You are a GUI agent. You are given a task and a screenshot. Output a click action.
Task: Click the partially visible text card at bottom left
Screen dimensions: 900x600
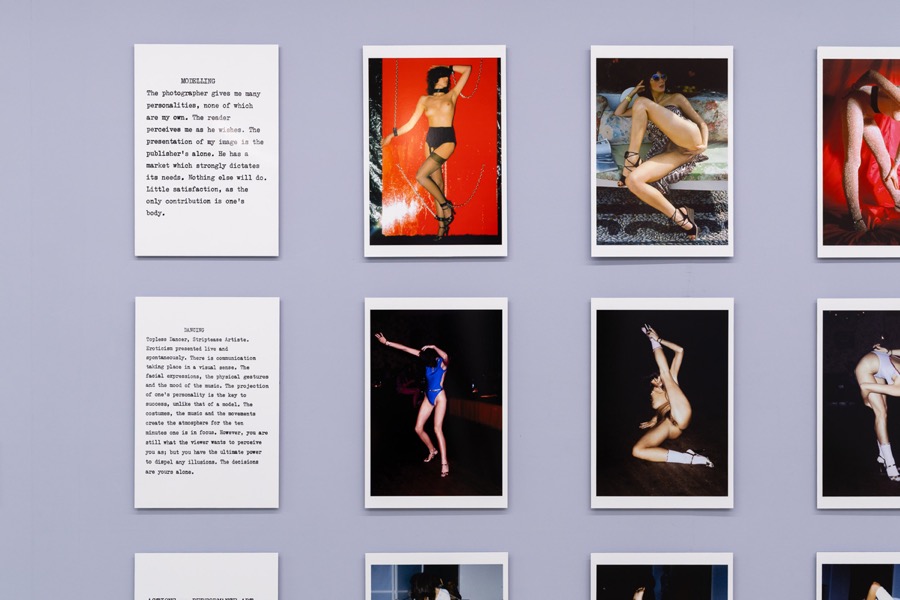coord(206,577)
